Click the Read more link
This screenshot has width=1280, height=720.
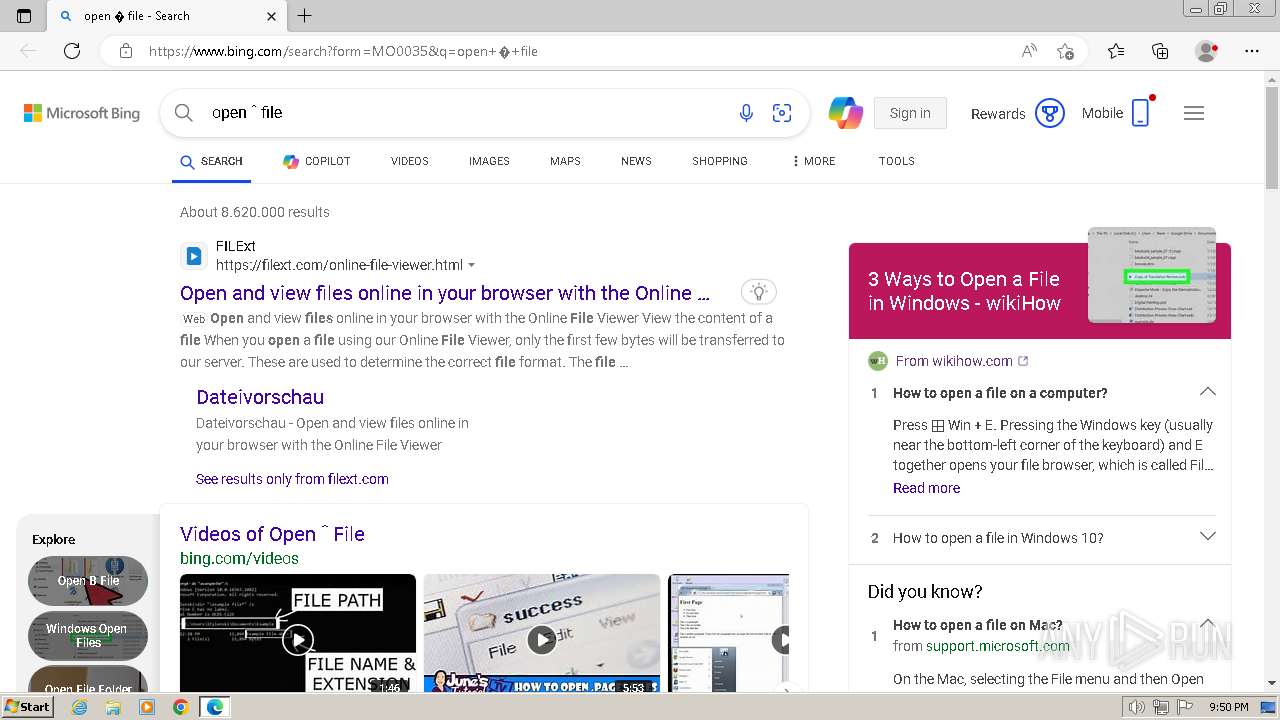926,488
